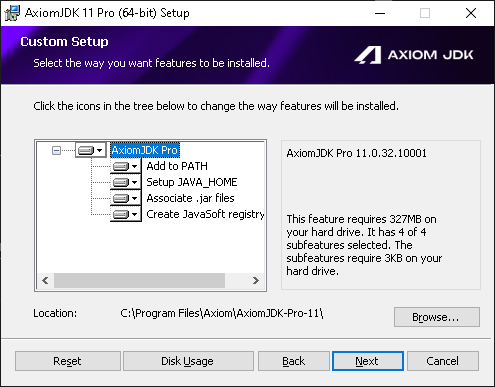Cancel the AxiomJDK setup
The width and height of the screenshot is (495, 387).
pos(443,361)
